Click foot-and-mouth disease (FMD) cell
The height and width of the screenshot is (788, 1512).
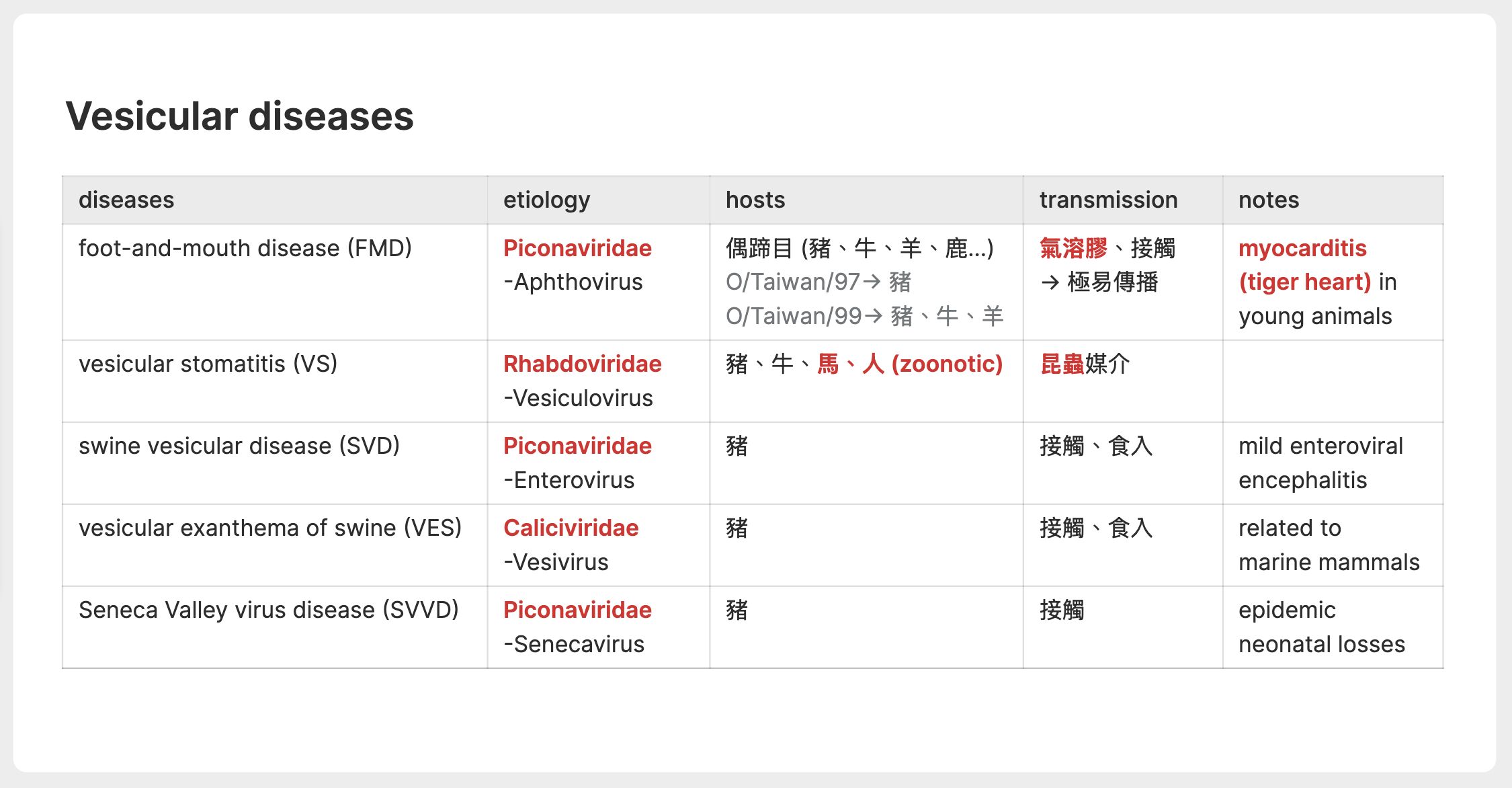pyautogui.click(x=274, y=282)
